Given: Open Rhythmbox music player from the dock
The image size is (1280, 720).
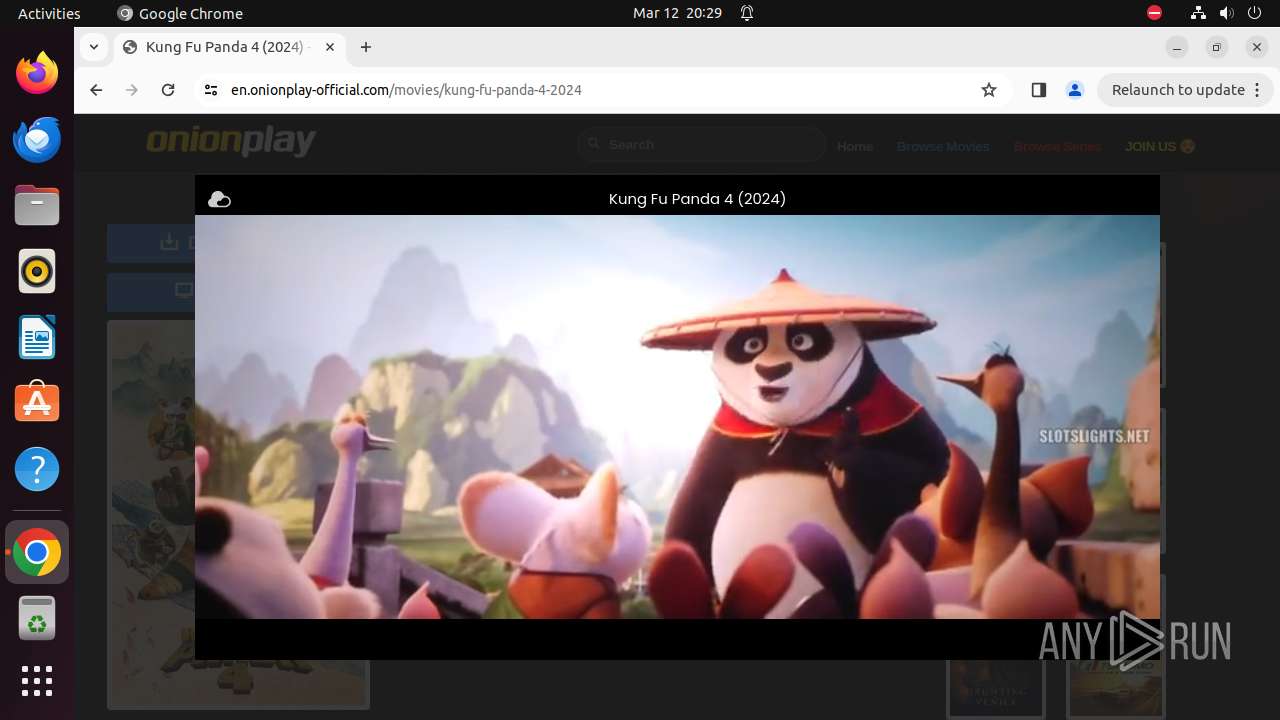Looking at the screenshot, I should coord(37,271).
